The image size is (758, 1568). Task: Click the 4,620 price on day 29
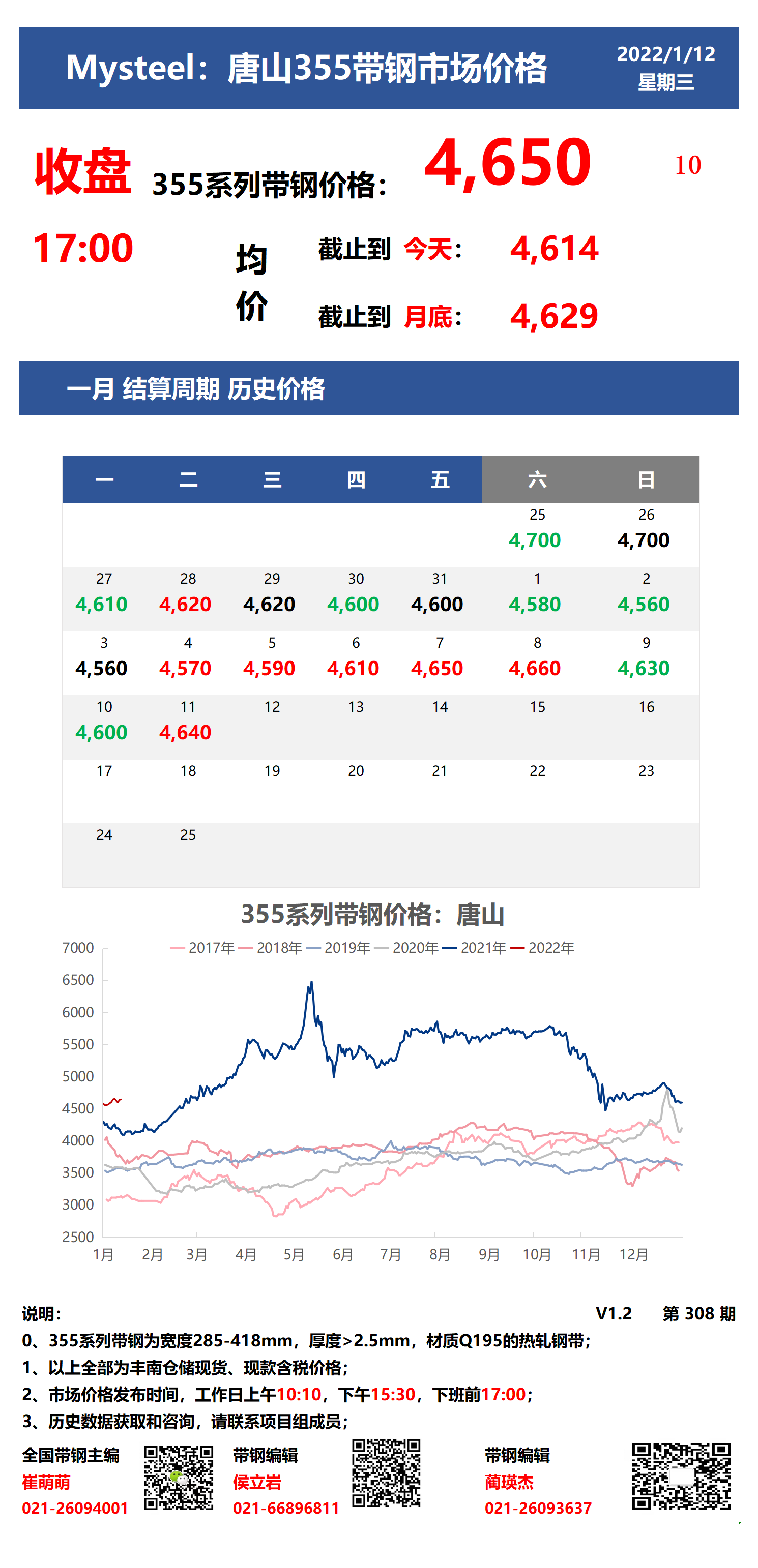269,605
